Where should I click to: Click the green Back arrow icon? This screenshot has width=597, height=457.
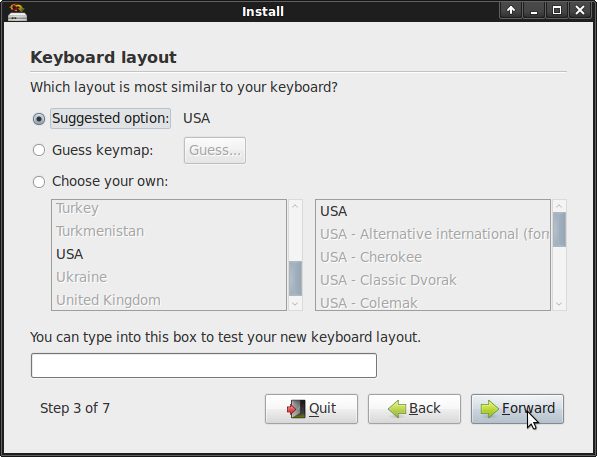pos(397,409)
